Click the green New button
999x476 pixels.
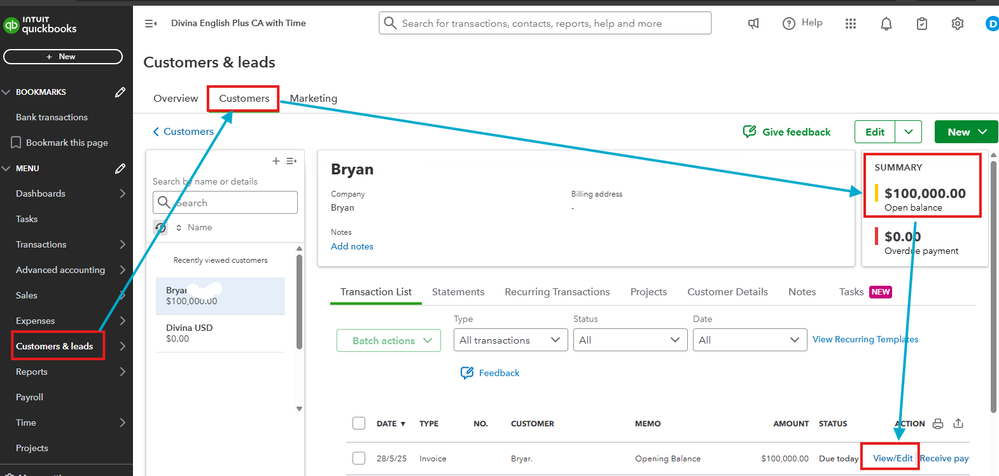[966, 132]
